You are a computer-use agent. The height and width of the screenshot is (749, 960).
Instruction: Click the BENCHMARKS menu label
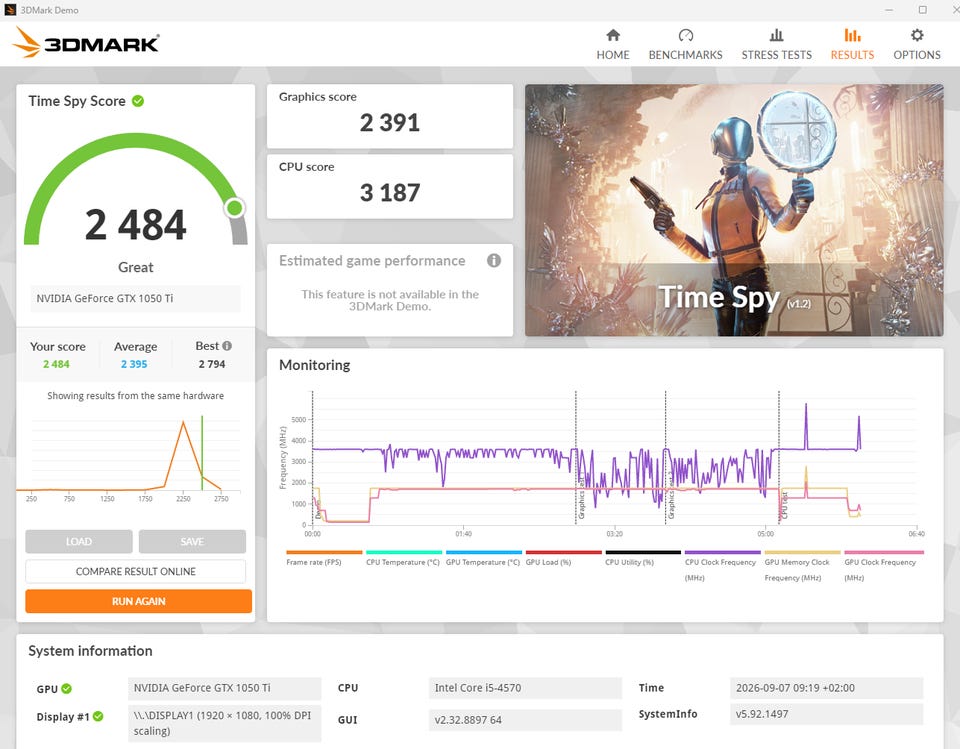[686, 55]
